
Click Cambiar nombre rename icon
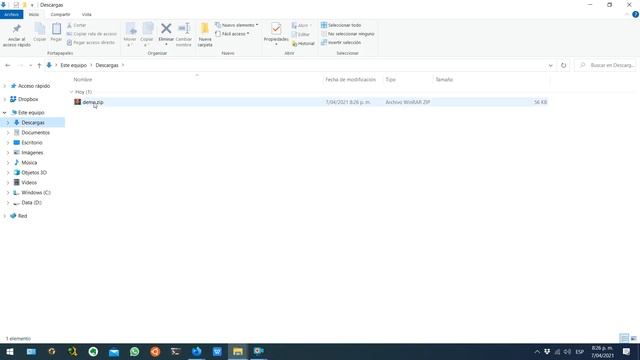[x=184, y=29]
